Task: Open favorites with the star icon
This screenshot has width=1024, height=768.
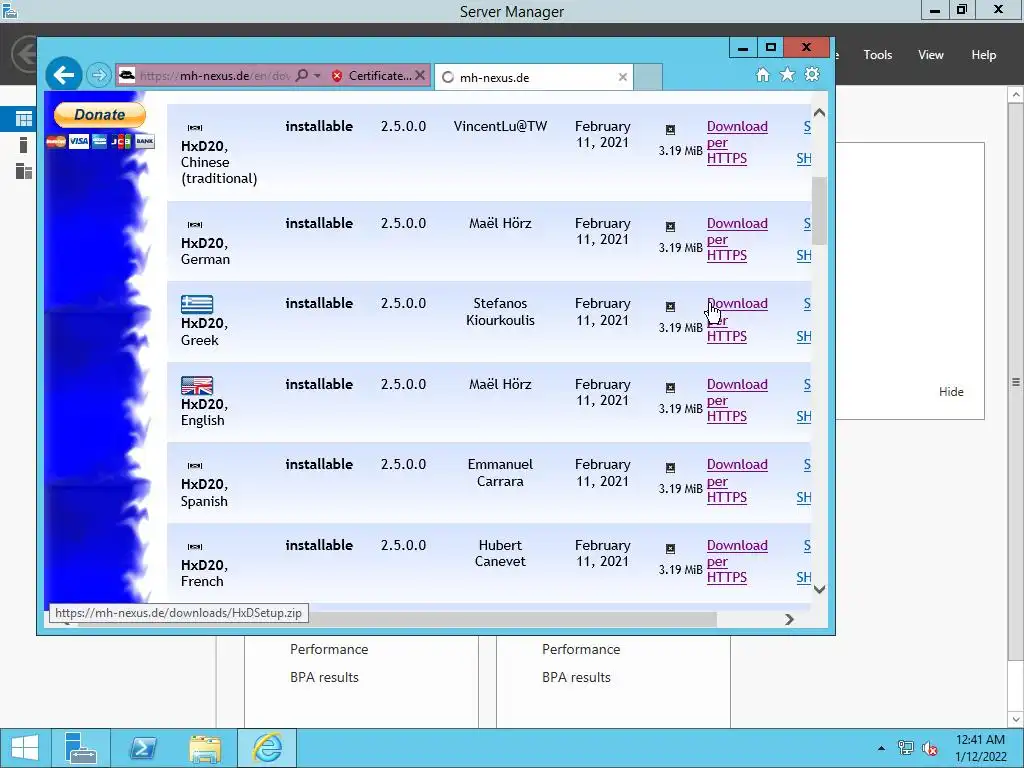Action: (x=788, y=74)
